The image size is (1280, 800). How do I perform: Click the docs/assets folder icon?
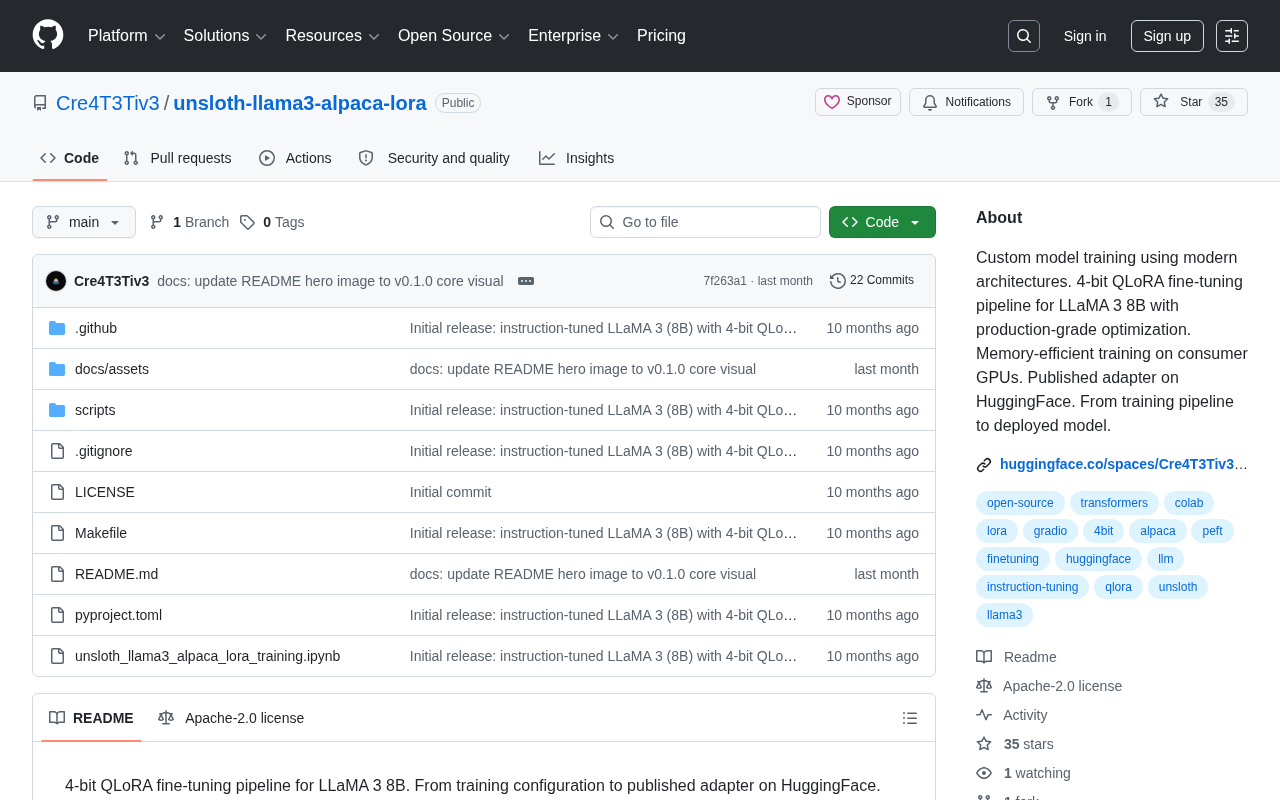tap(57, 369)
